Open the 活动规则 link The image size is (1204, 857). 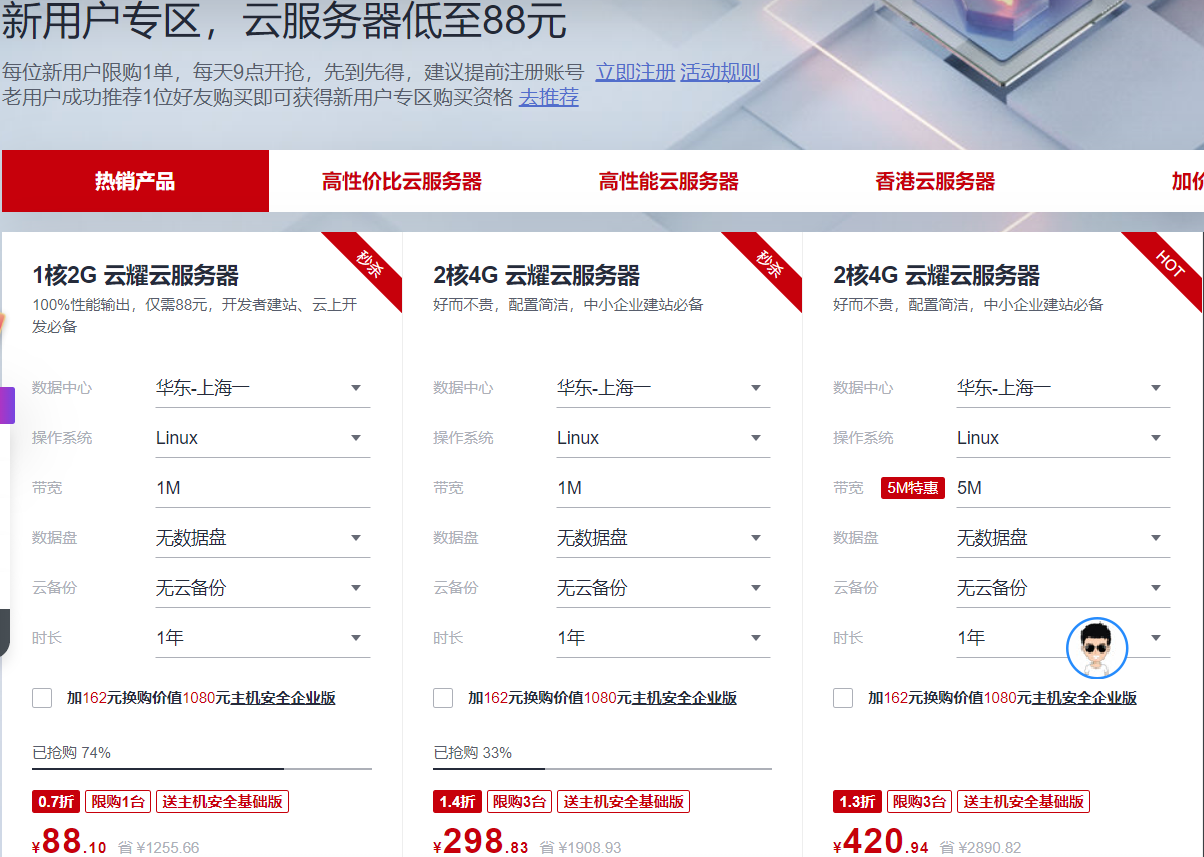(x=720, y=72)
